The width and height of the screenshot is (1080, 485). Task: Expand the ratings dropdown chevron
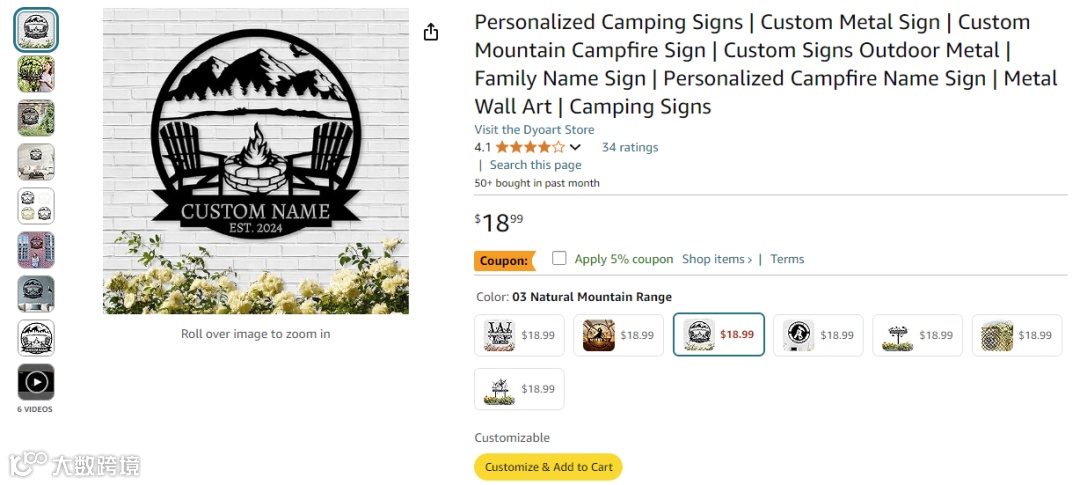pos(576,148)
